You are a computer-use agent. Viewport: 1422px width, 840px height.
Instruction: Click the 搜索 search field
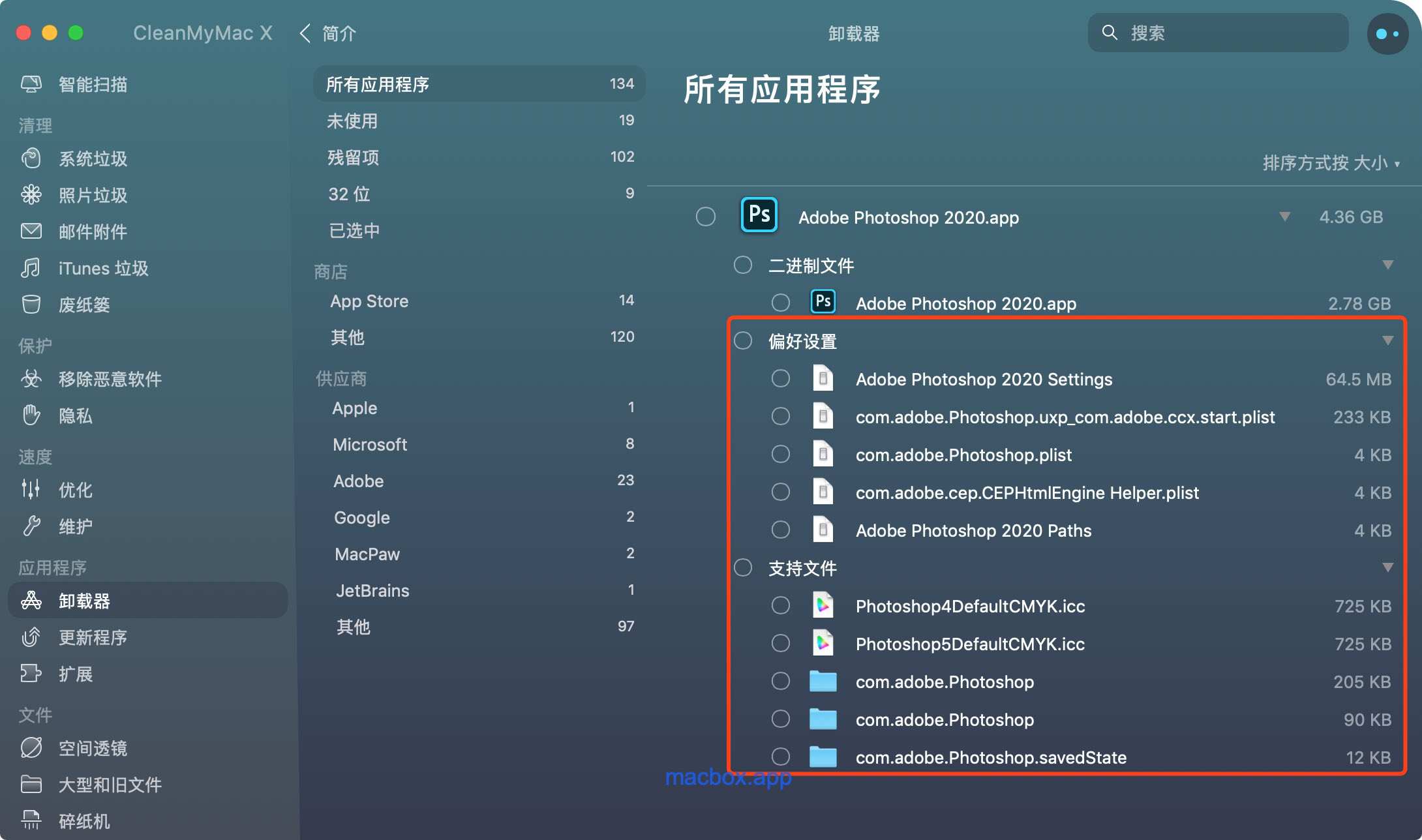pos(1218,33)
